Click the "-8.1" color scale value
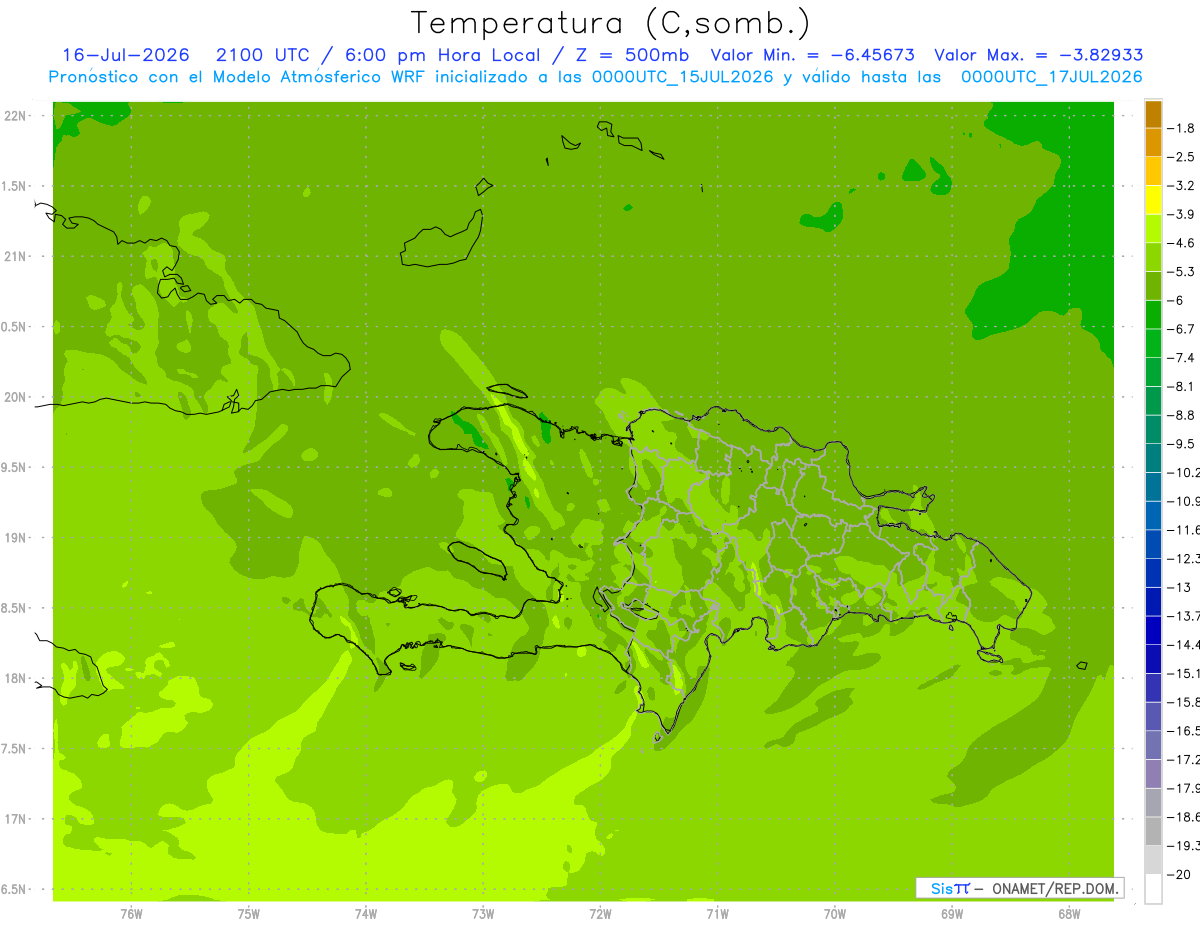1200x927 pixels. point(1181,387)
